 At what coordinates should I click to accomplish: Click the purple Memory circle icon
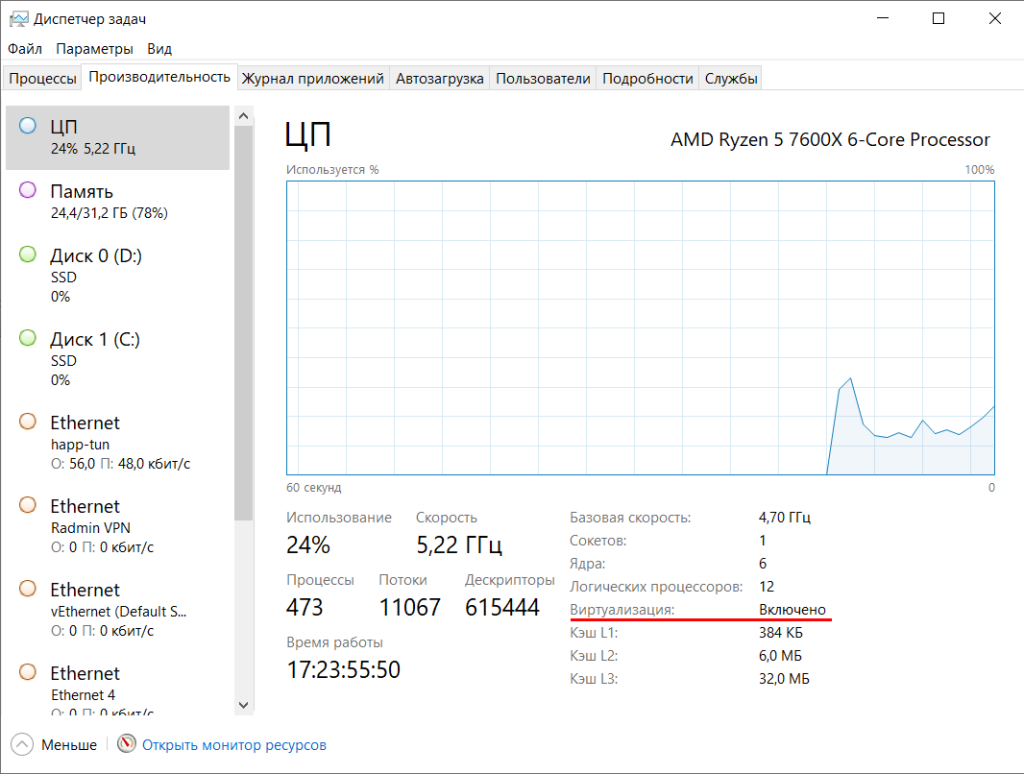pyautogui.click(x=27, y=190)
